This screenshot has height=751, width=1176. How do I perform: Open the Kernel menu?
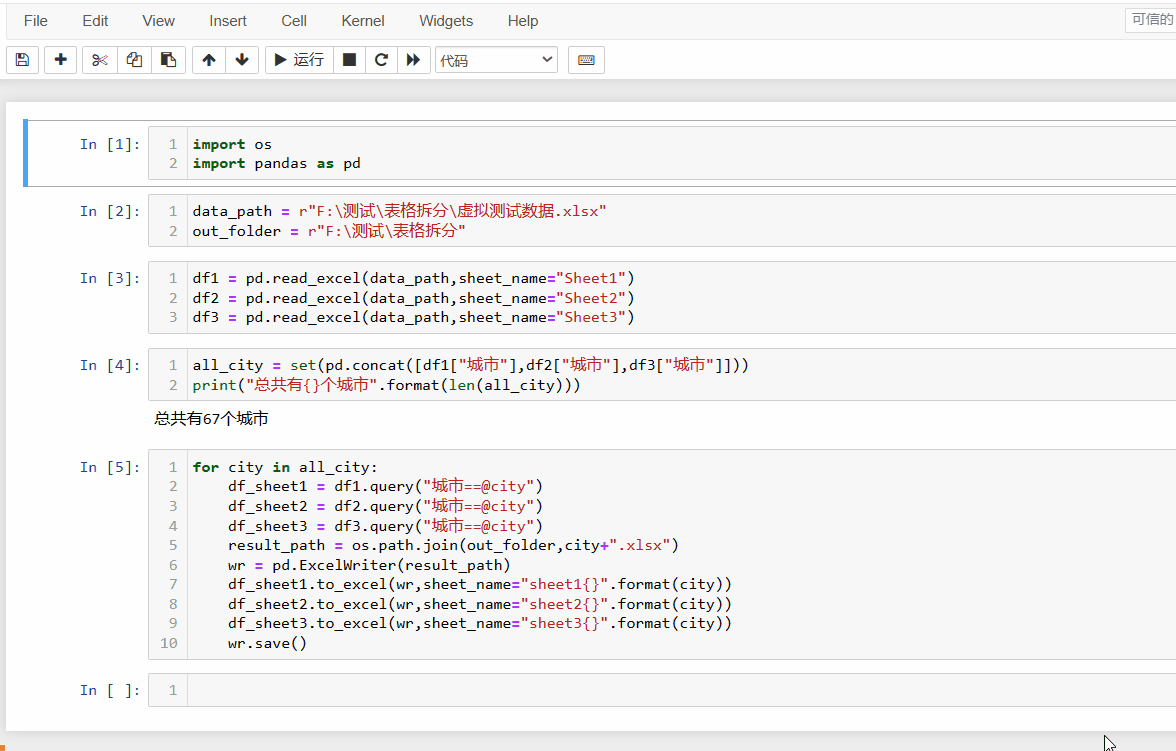tap(363, 21)
